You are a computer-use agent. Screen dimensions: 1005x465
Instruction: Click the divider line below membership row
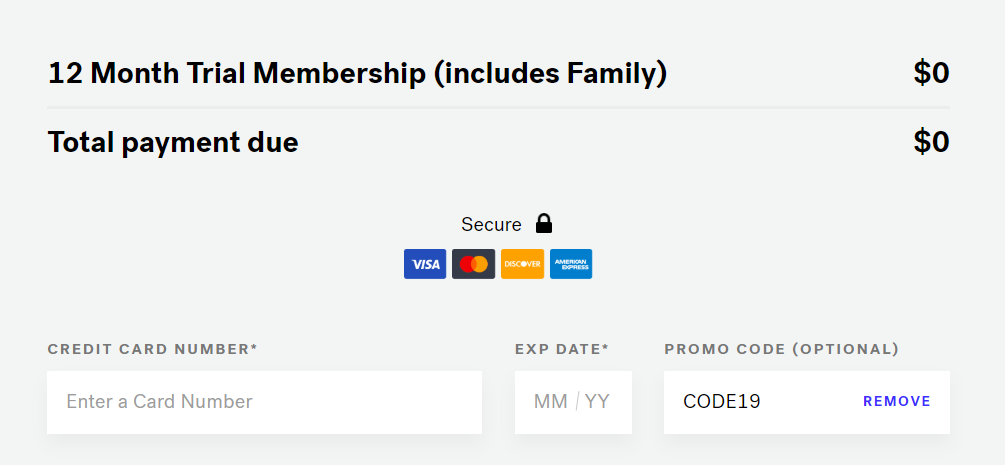click(498, 107)
